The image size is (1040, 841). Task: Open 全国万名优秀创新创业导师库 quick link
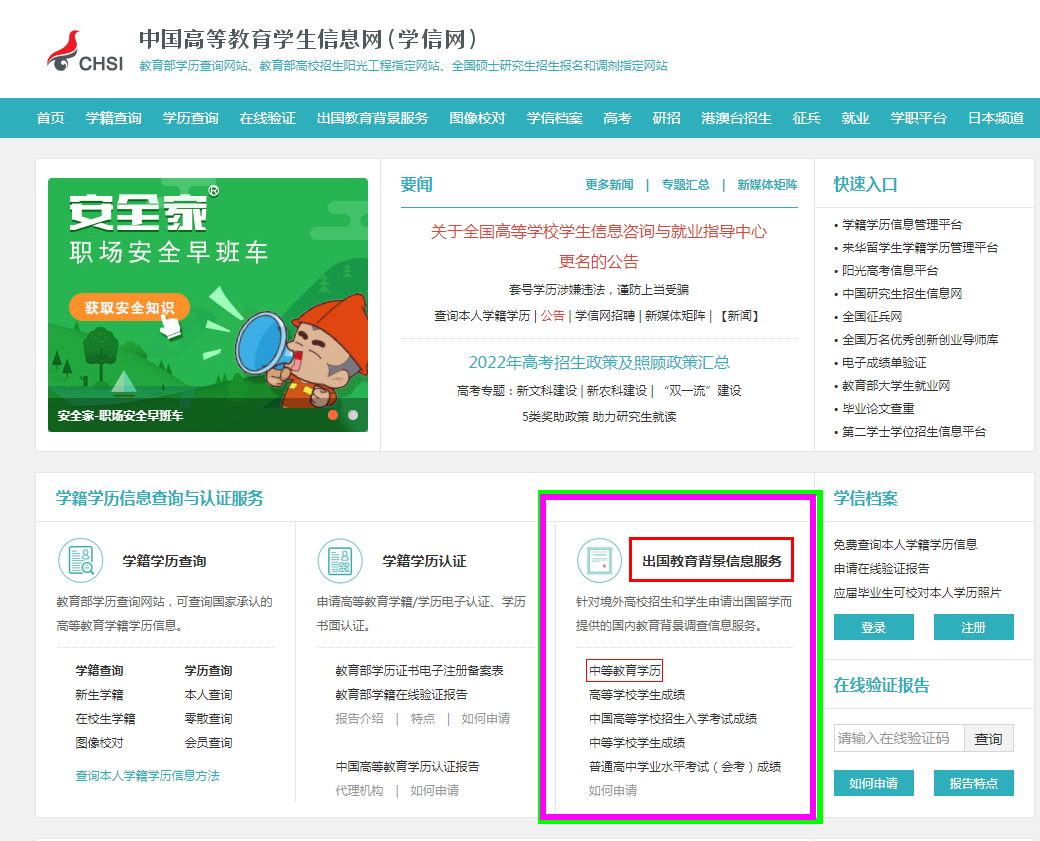tap(920, 340)
